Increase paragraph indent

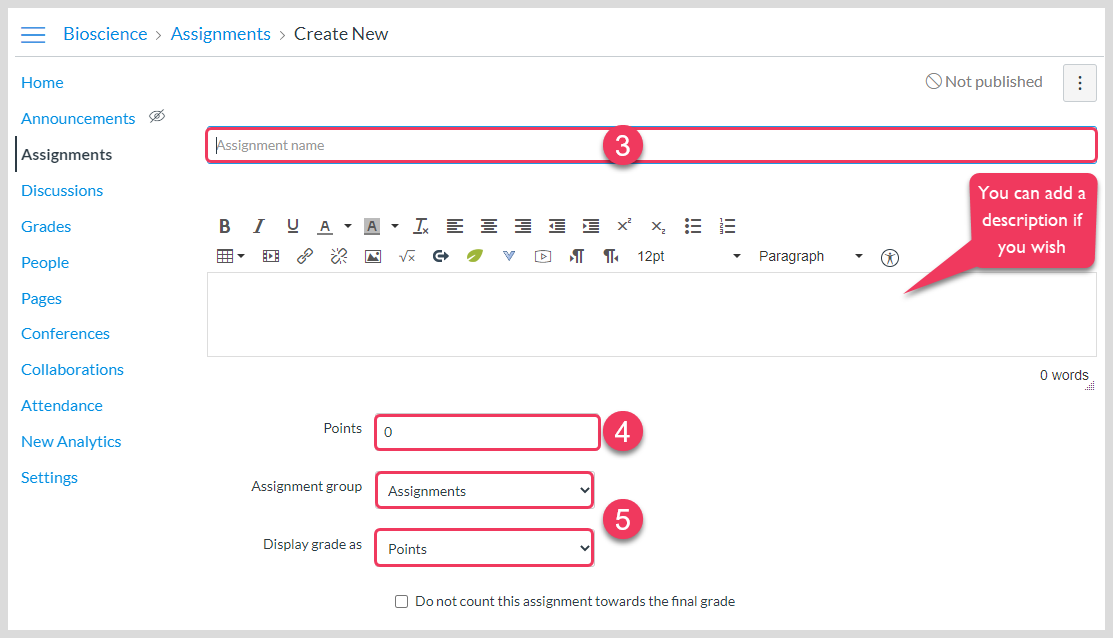click(x=591, y=226)
